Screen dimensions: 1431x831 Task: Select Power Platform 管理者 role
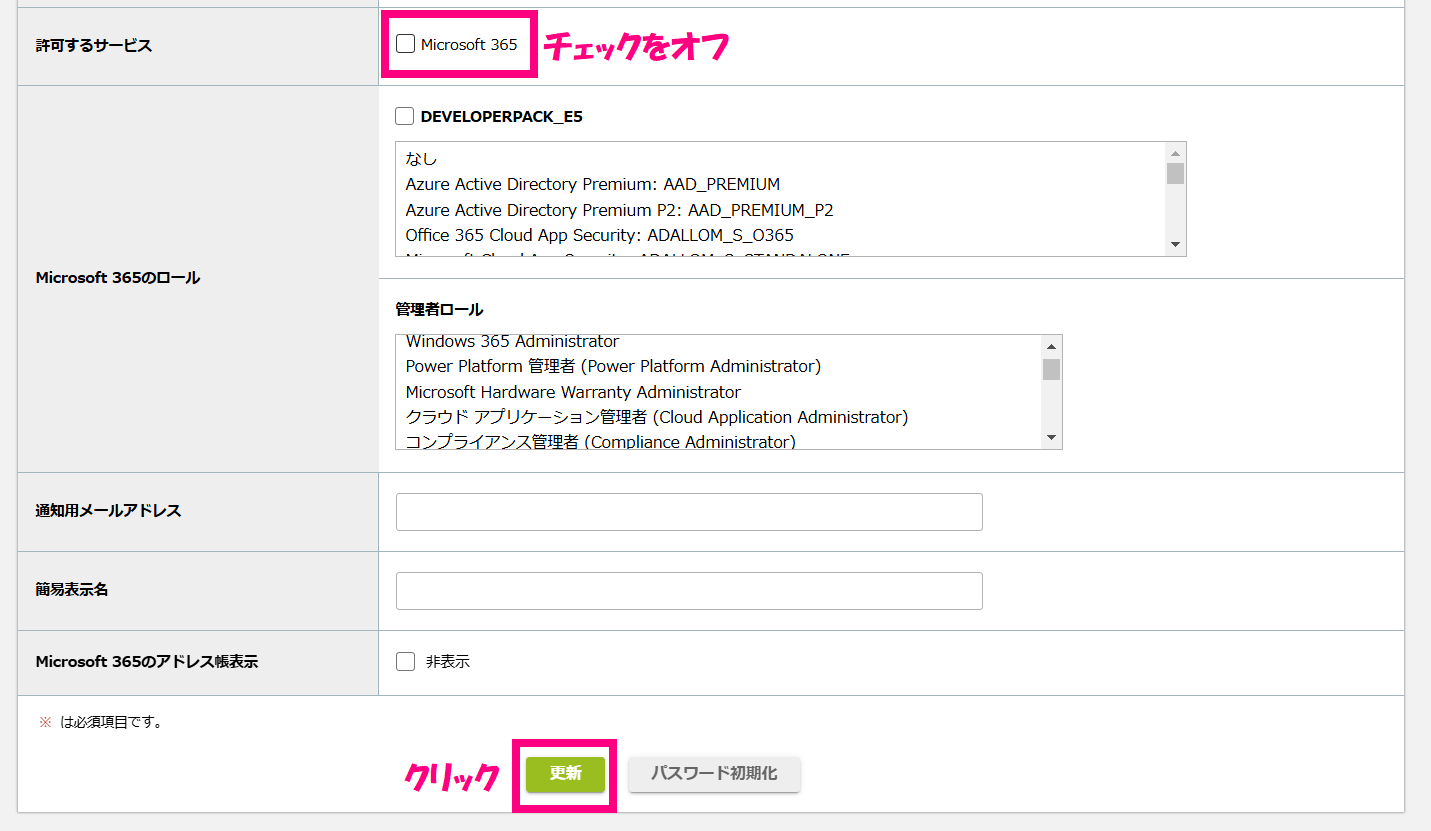[x=613, y=366]
